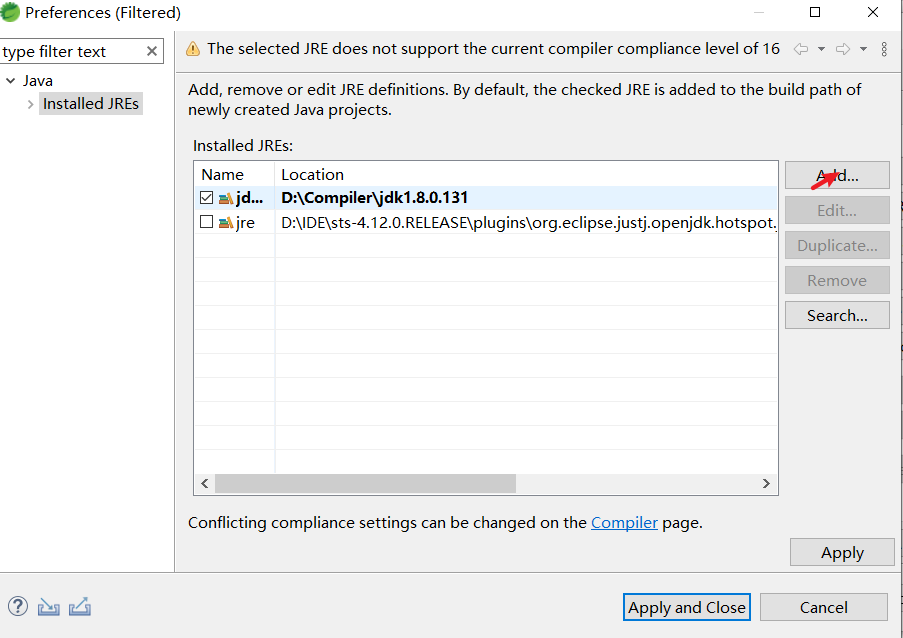
Task: Click the Add button
Action: [837, 174]
